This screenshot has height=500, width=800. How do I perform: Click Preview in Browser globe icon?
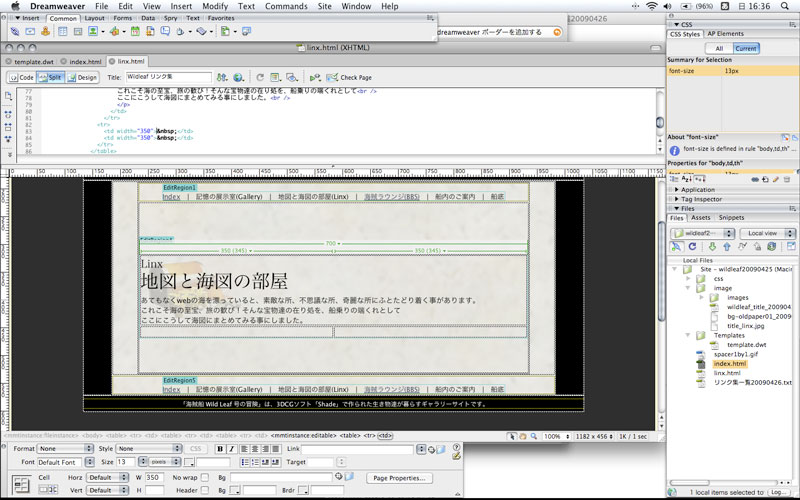[238, 78]
